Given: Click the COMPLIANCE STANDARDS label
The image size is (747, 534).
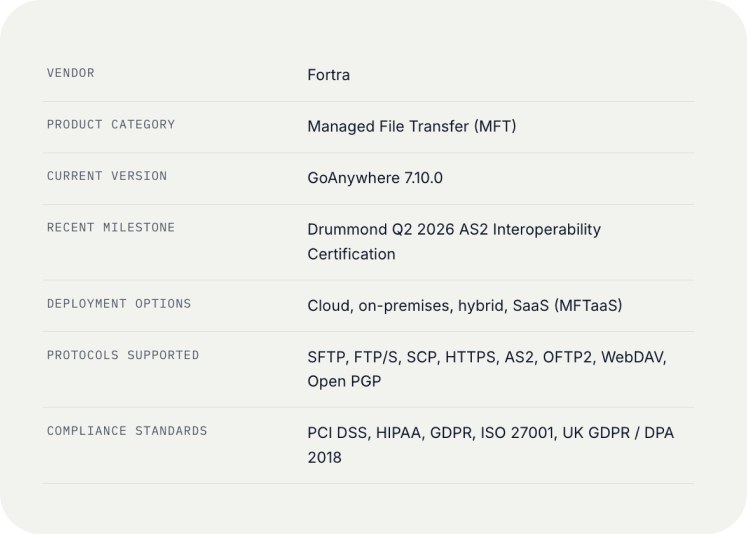Looking at the screenshot, I should (x=127, y=431).
